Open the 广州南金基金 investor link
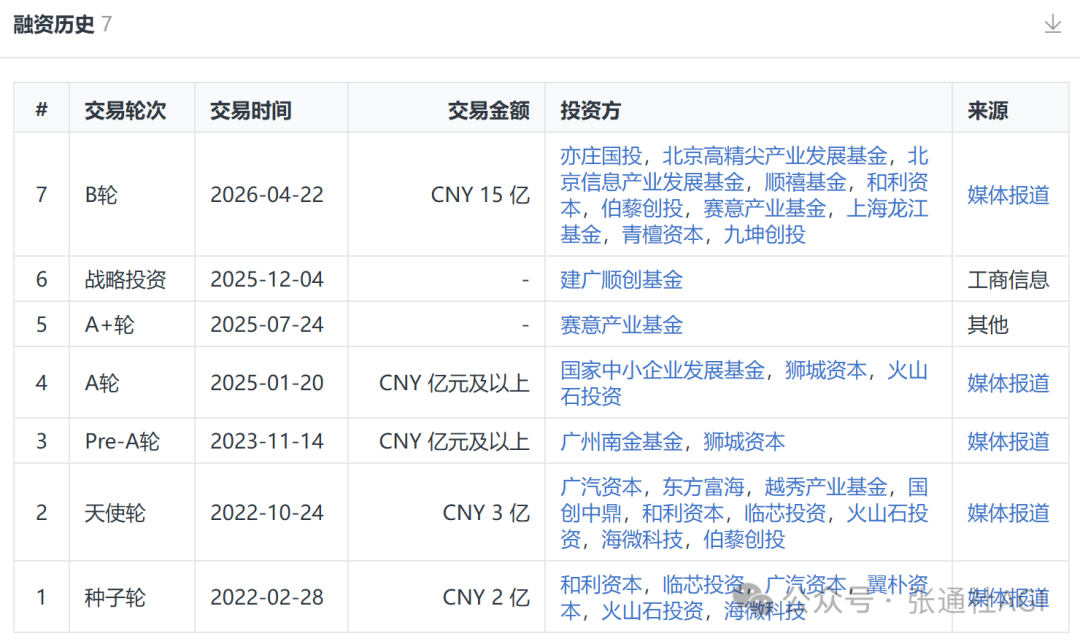 tap(621, 442)
